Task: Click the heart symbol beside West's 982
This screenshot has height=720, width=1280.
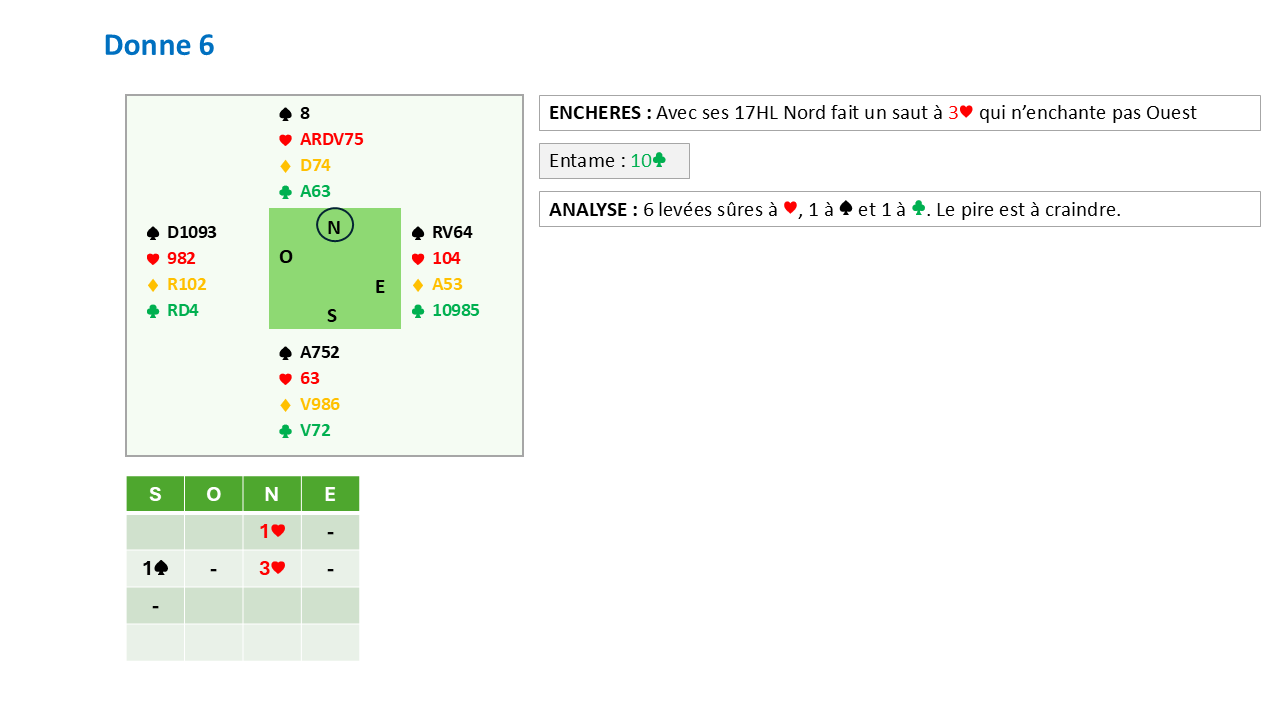Action: click(x=153, y=259)
